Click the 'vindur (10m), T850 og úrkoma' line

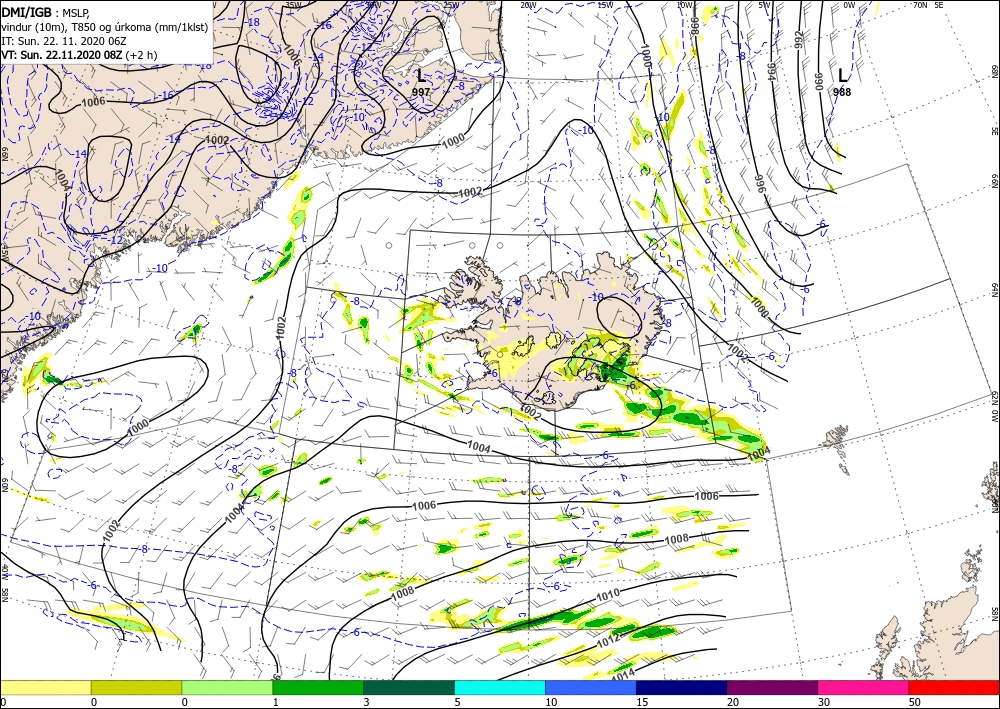click(104, 26)
